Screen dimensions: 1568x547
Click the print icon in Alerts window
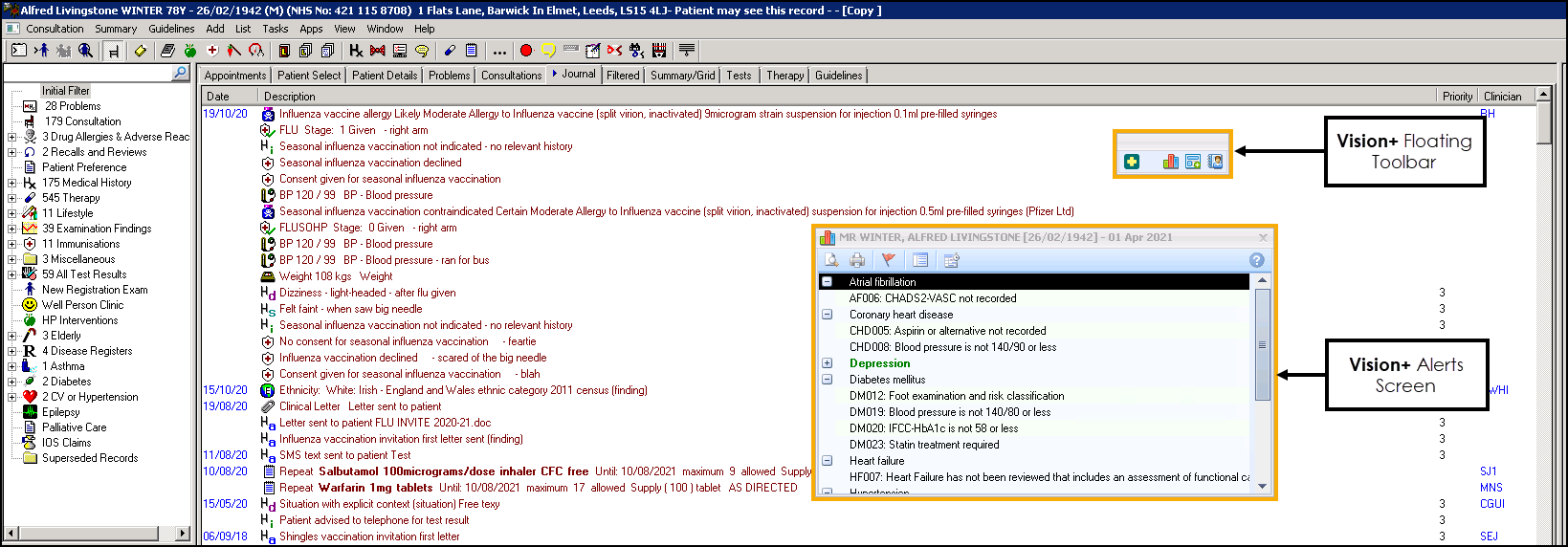tap(857, 260)
